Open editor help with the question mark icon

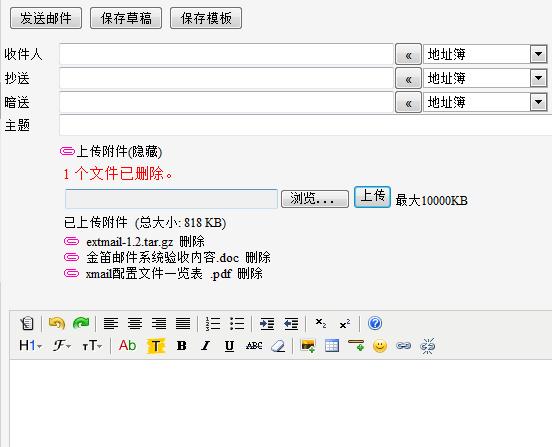375,323
